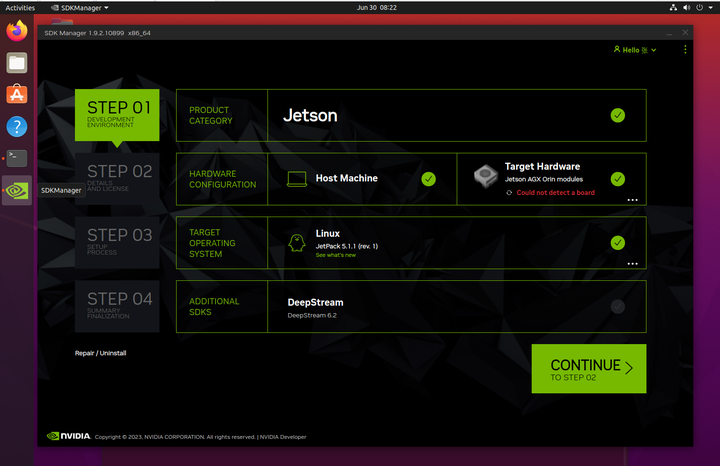Image resolution: width=720 pixels, height=466 pixels.
Task: Click the HARDWARE CONFIGURATION label
Action: pos(223,179)
